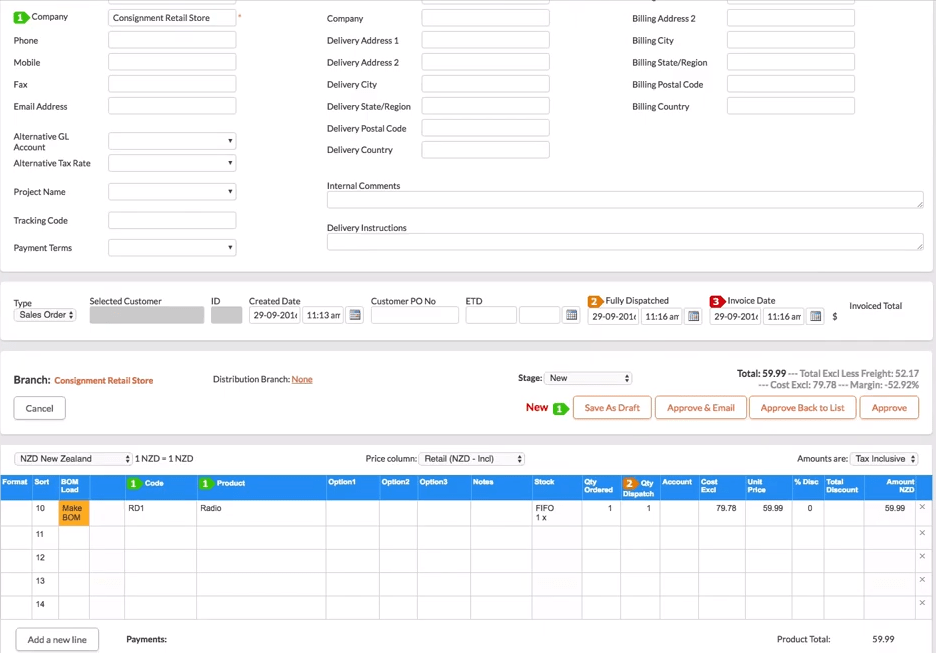Open the NZD New Zealand currency dropdown
936x653 pixels.
tap(73, 459)
